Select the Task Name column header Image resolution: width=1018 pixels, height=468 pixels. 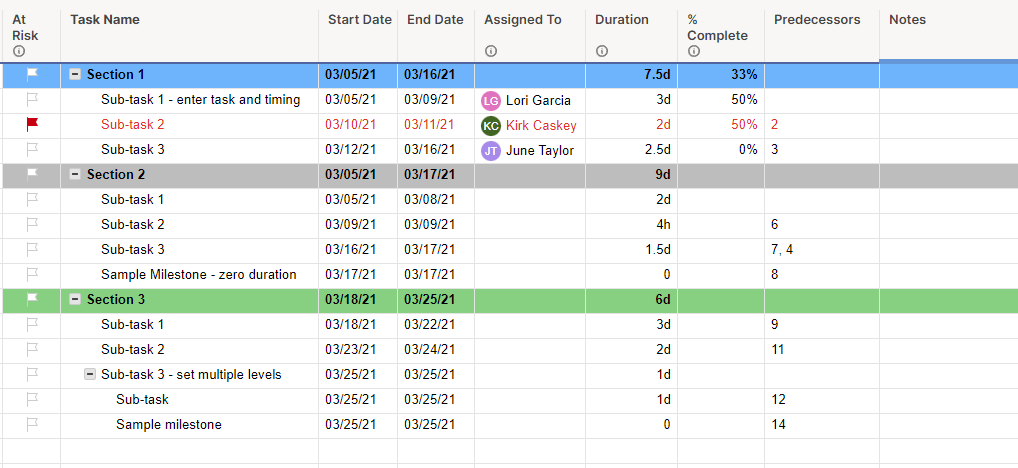coord(105,20)
